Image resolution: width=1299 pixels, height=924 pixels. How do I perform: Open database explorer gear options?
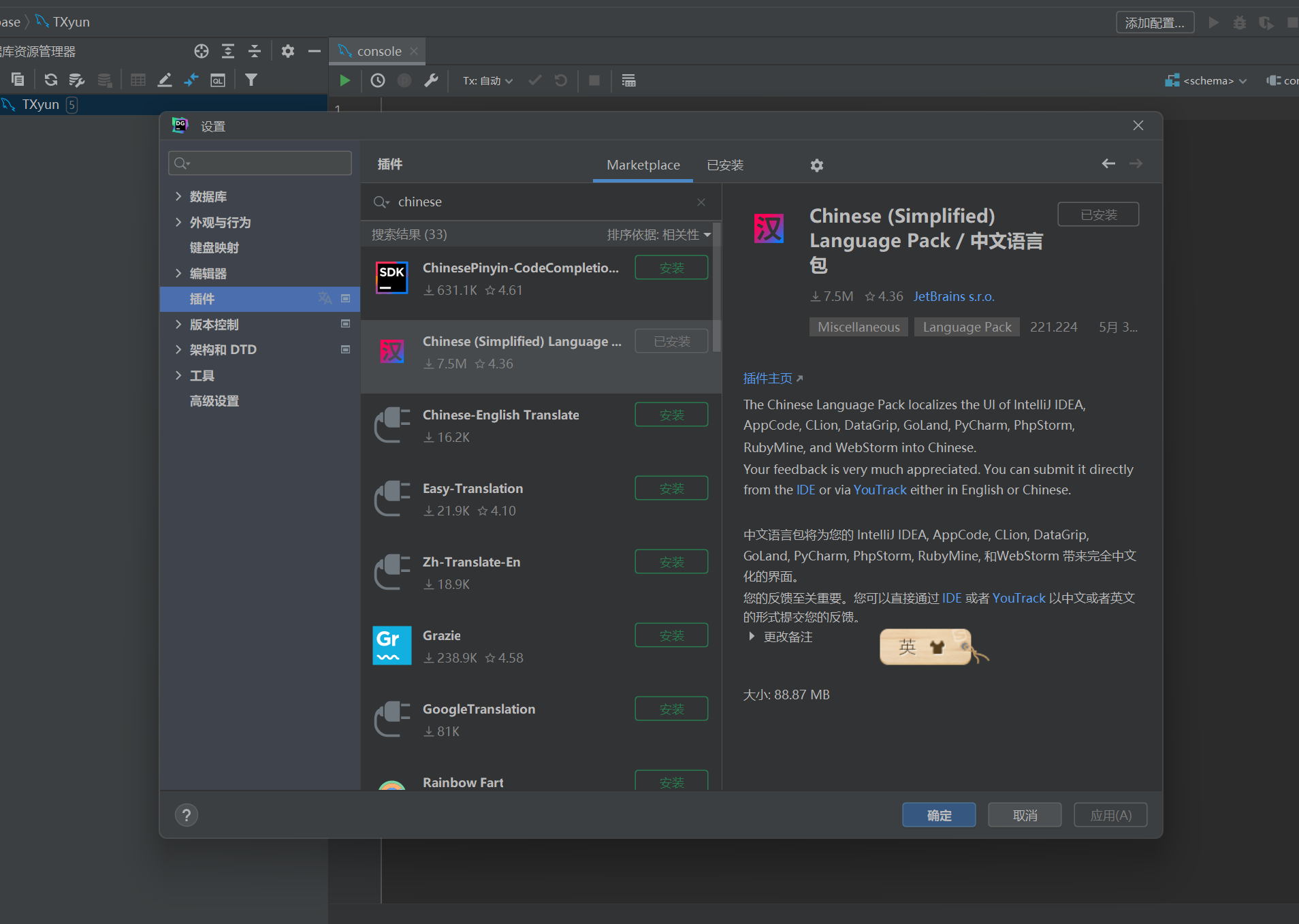pyautogui.click(x=288, y=51)
